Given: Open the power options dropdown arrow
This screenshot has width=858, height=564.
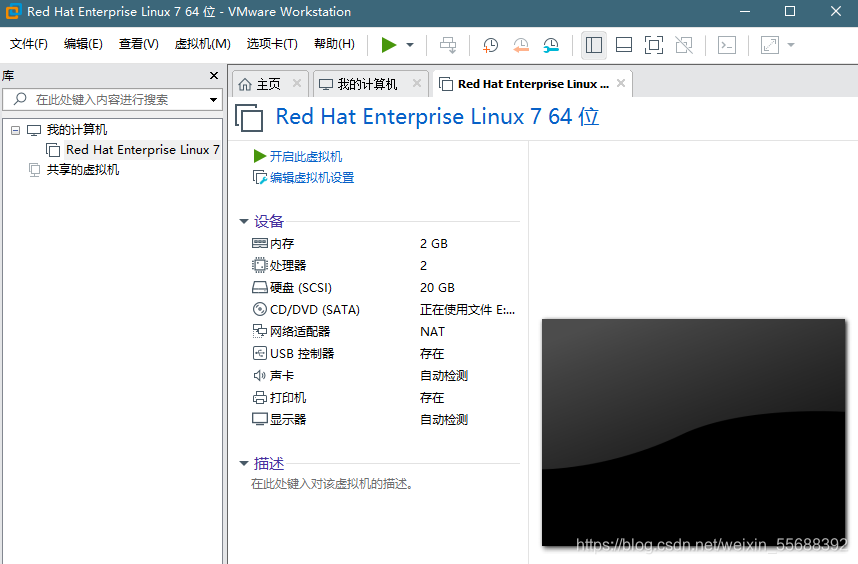Looking at the screenshot, I should click(410, 45).
